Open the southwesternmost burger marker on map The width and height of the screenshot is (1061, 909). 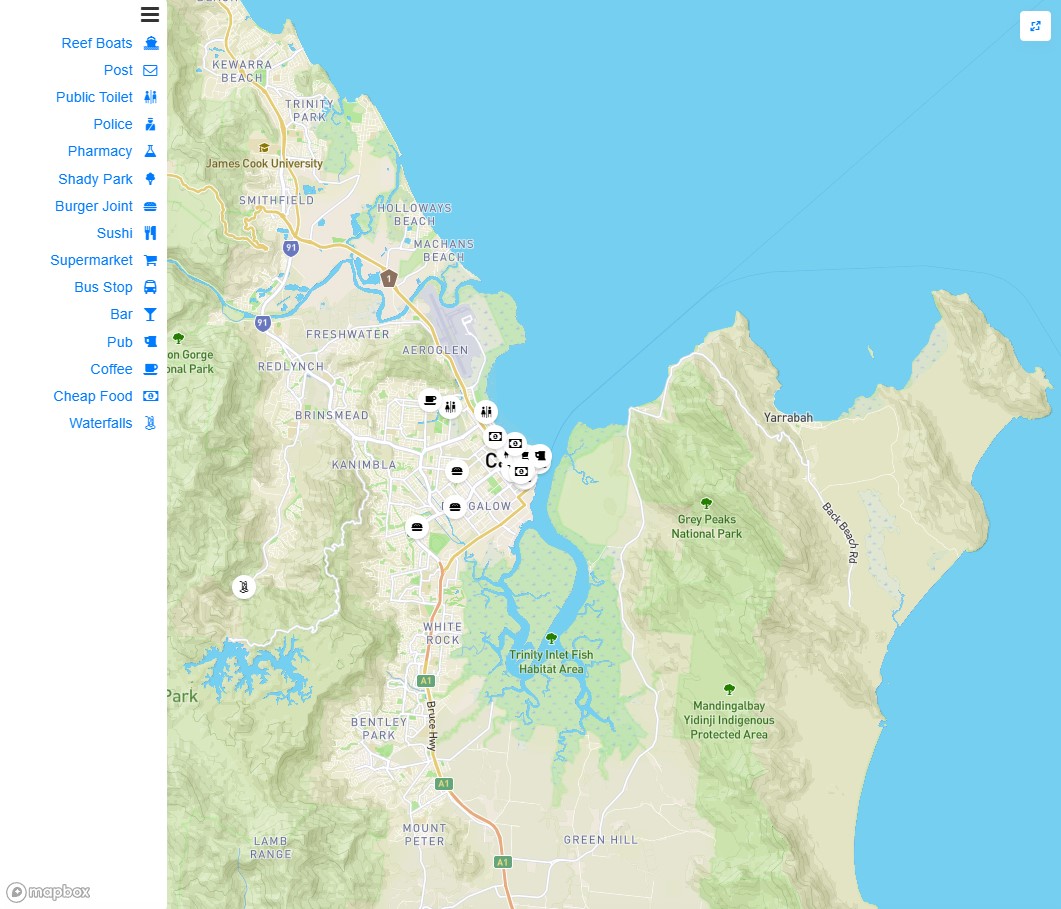tap(417, 527)
